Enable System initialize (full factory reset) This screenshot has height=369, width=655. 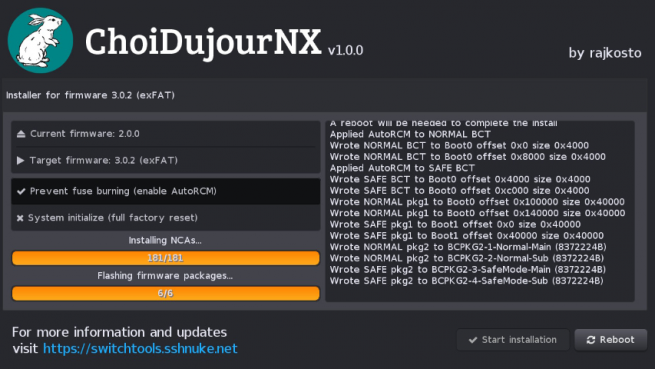pyautogui.click(x=166, y=218)
